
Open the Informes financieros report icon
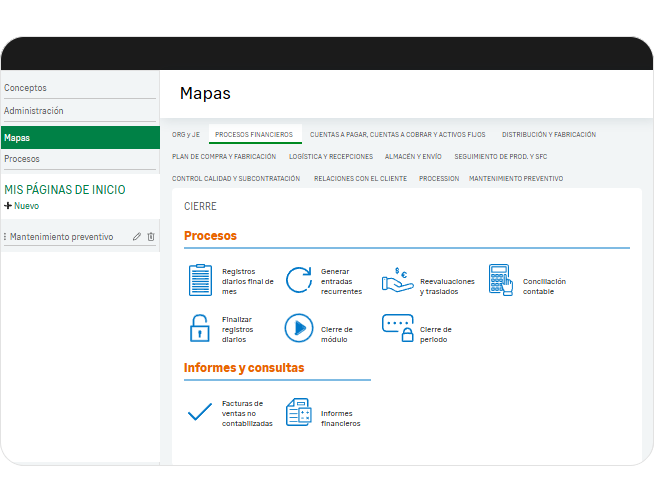click(298, 411)
